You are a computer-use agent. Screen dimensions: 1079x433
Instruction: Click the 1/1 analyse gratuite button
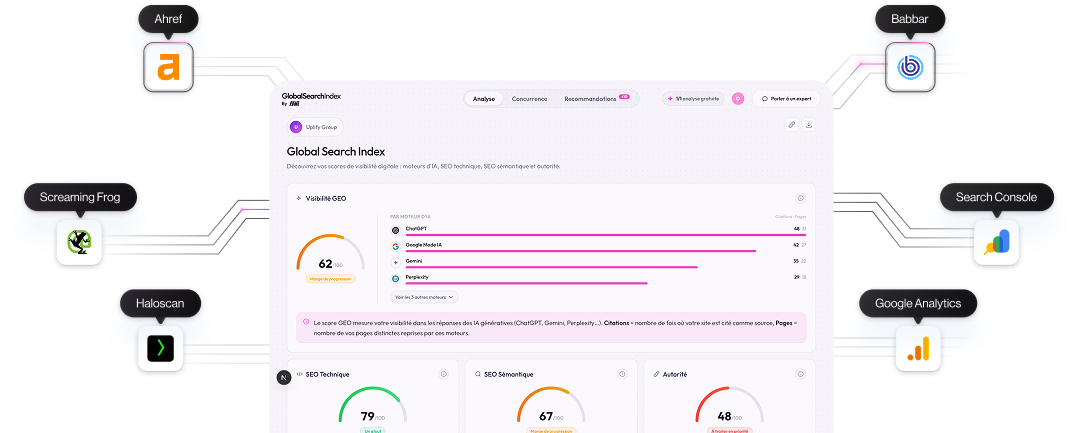point(694,99)
